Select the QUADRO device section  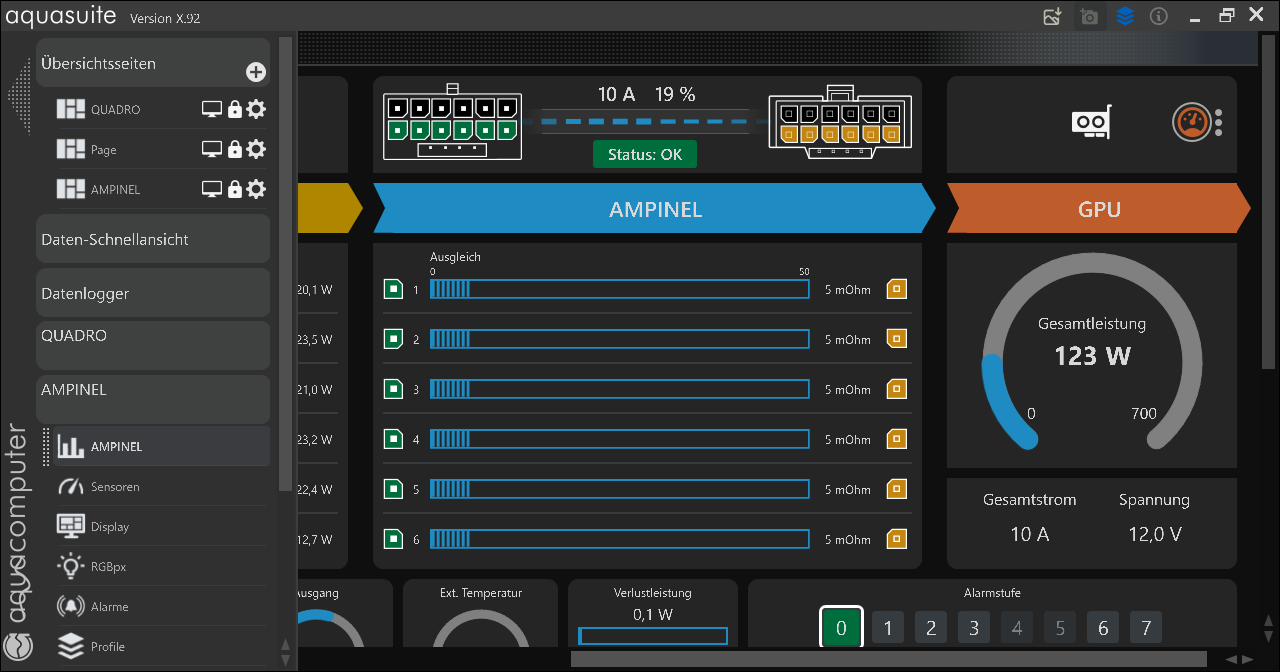click(x=153, y=345)
